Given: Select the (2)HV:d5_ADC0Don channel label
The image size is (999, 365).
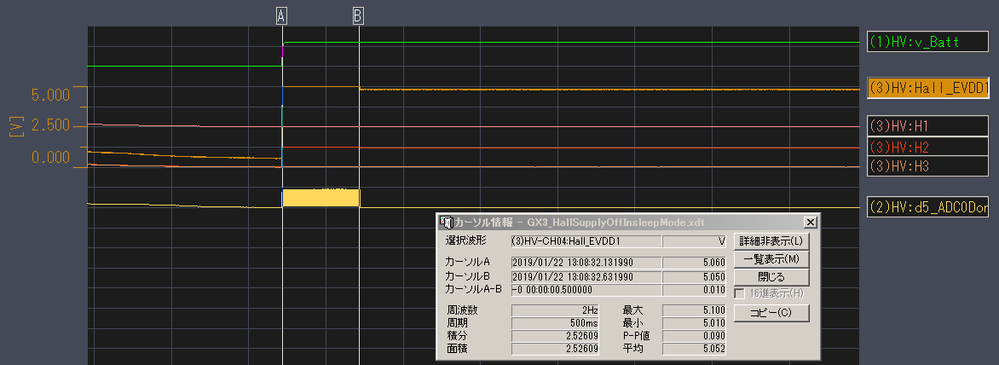Looking at the screenshot, I should click(x=928, y=207).
